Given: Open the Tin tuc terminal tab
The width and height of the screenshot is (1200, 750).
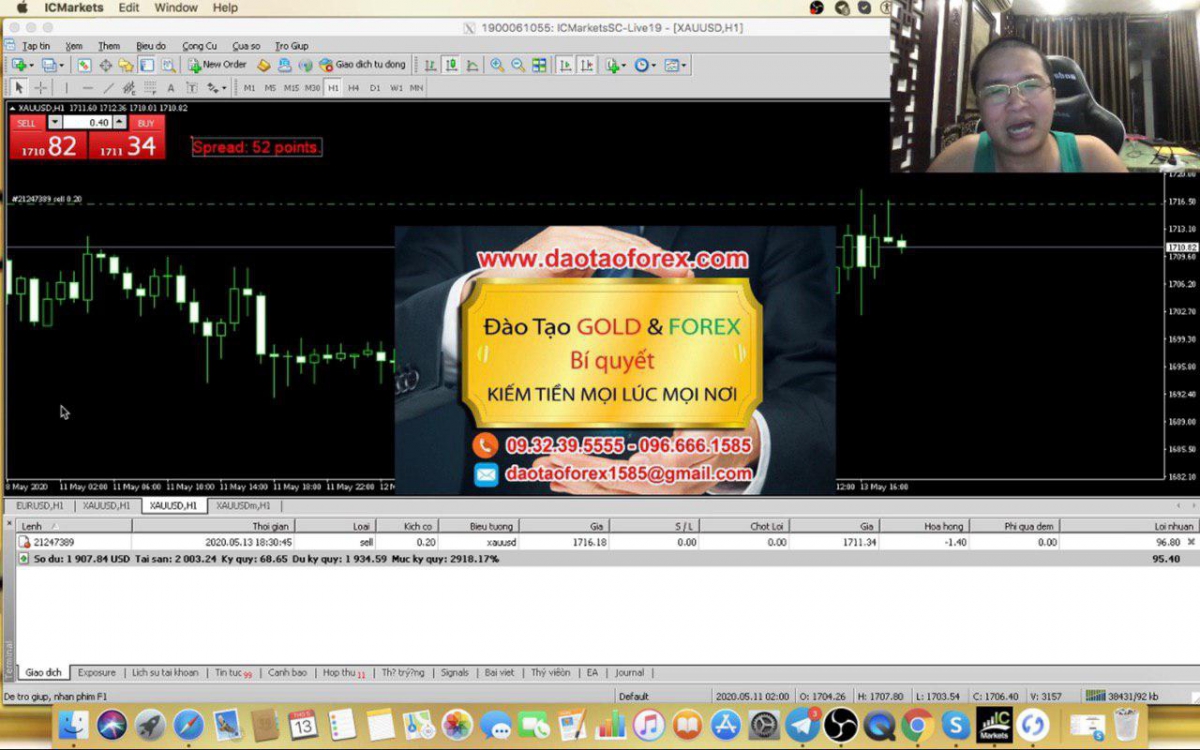Looking at the screenshot, I should pyautogui.click(x=233, y=673).
